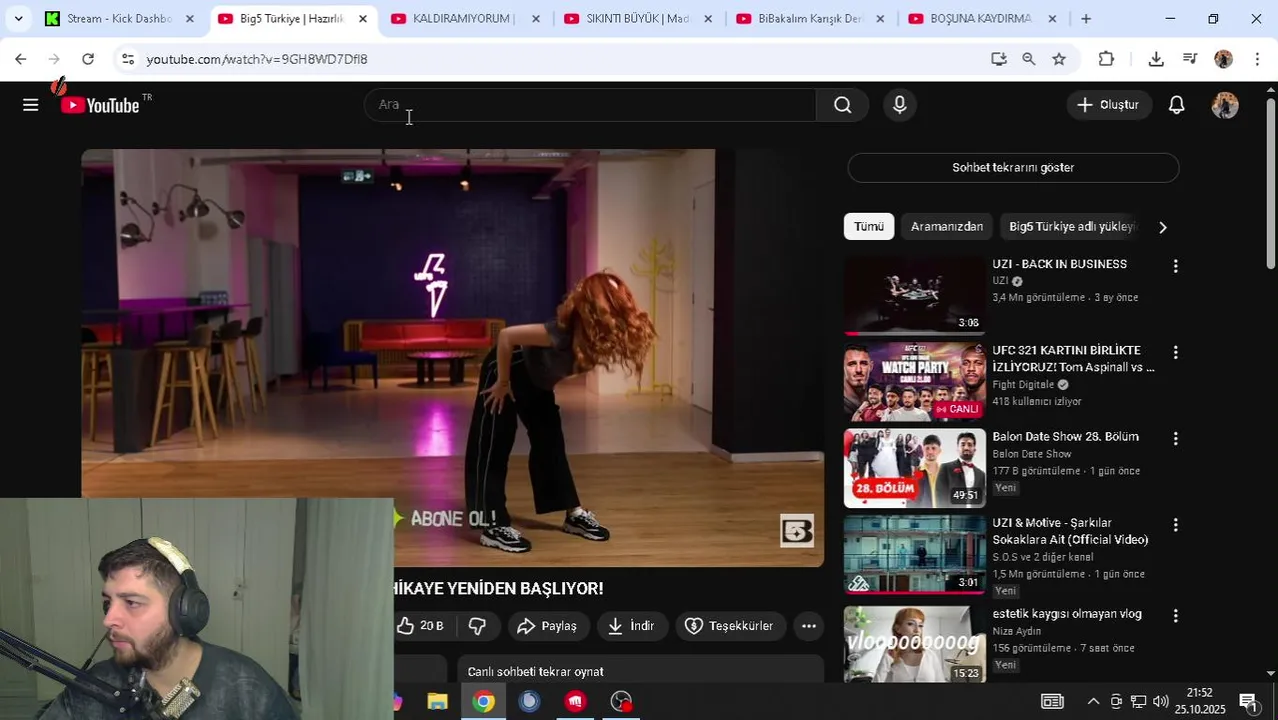Click the OBS icon in the taskbar
The image size is (1278, 720).
point(621,701)
